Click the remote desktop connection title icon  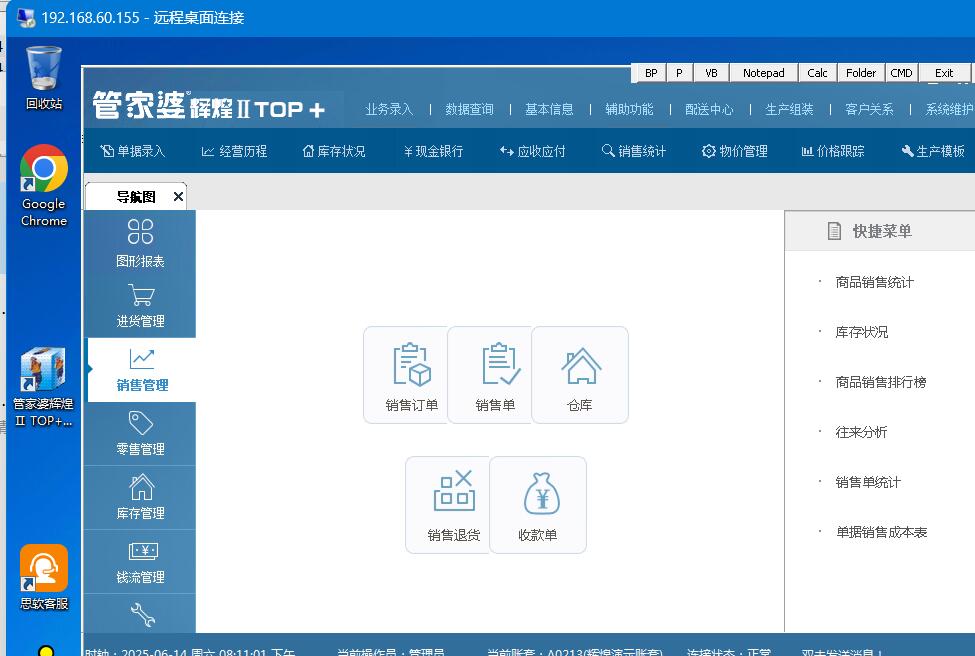tap(26, 17)
